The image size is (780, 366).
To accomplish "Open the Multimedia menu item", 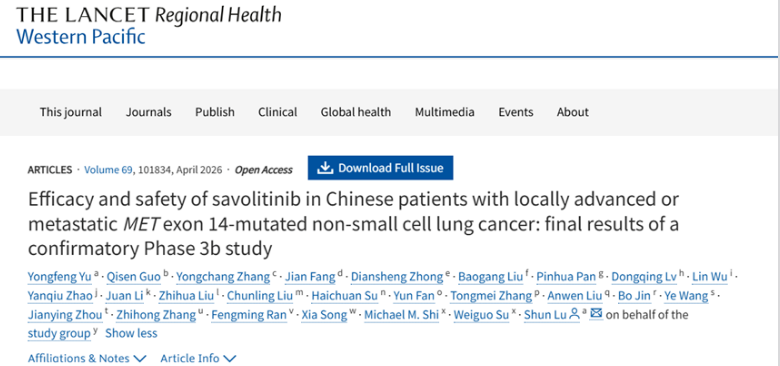I will point(445,112).
